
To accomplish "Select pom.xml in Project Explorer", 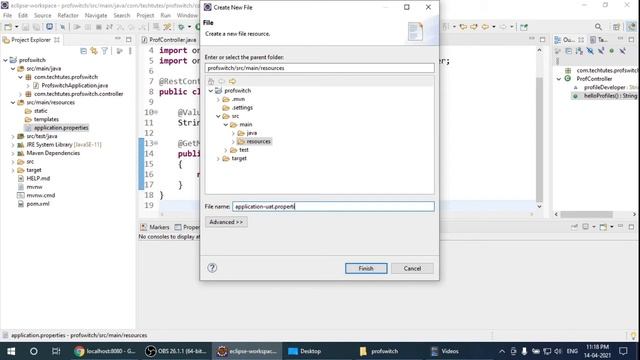I will (38, 204).
